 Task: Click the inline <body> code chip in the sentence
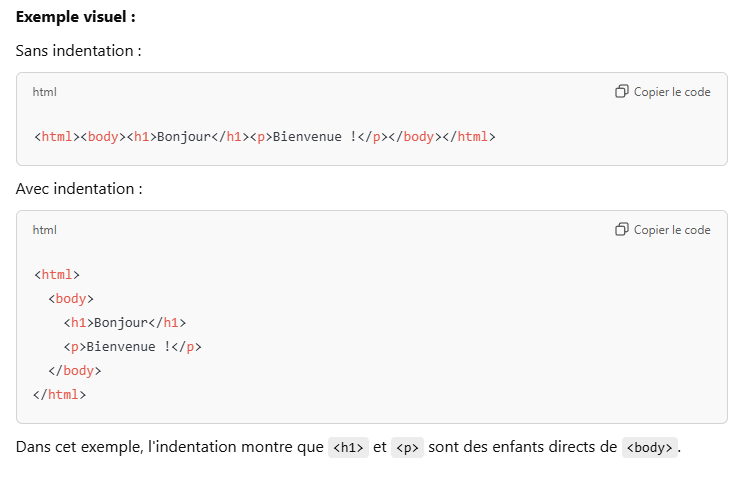(649, 448)
